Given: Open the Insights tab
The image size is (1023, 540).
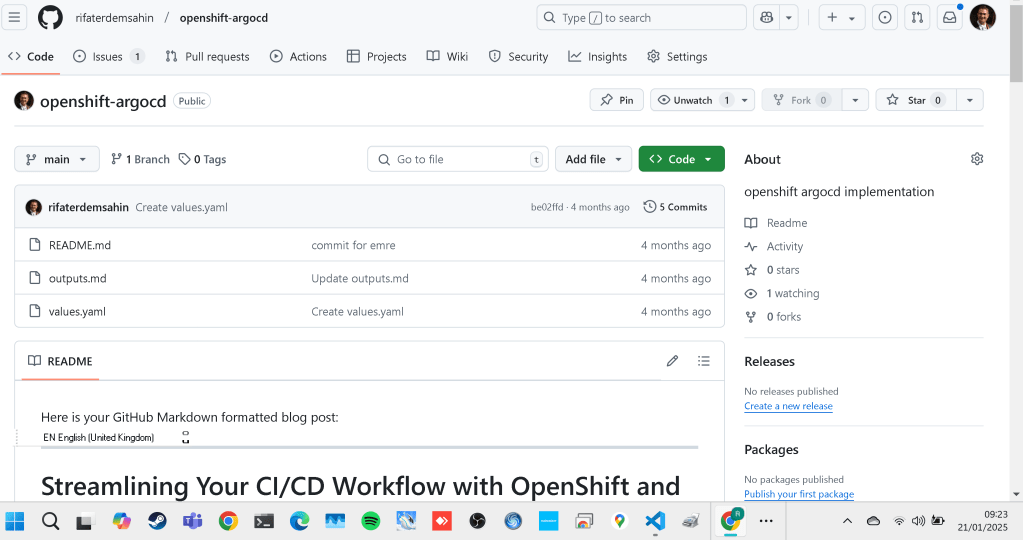Looking at the screenshot, I should [x=598, y=57].
